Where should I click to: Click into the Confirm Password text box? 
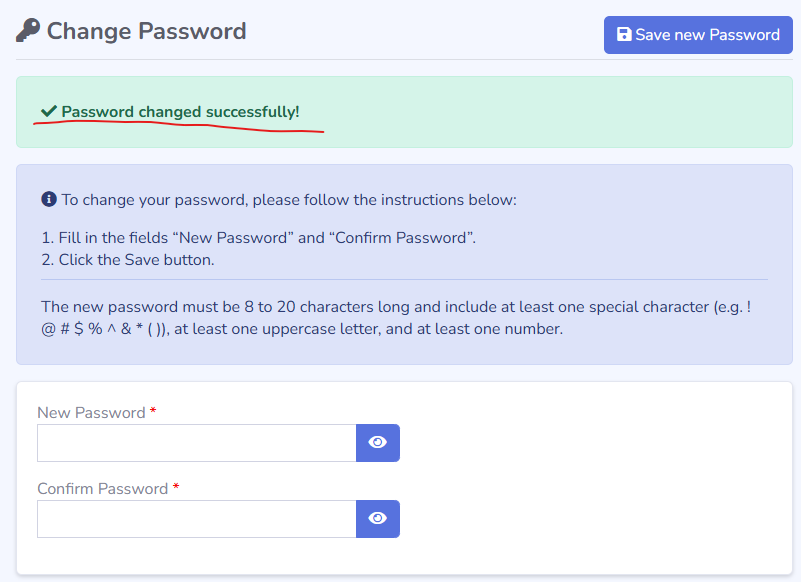coord(196,519)
